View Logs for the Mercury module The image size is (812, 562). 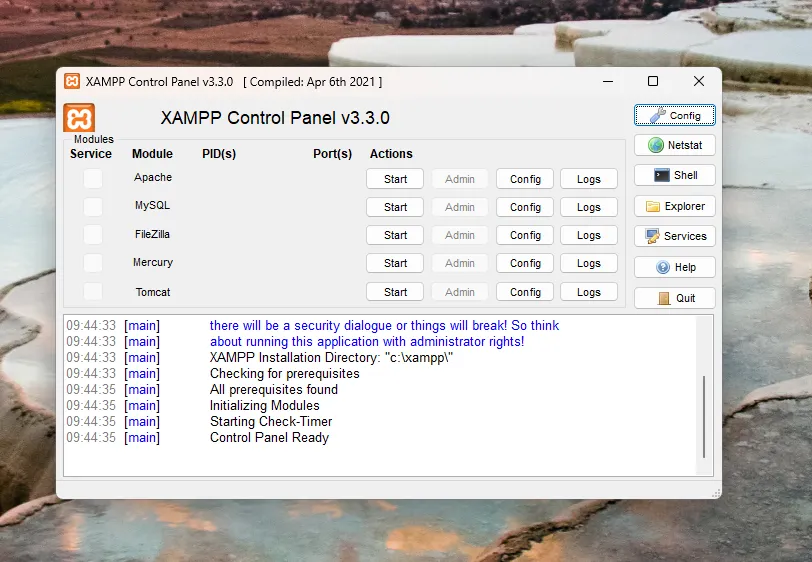[589, 263]
